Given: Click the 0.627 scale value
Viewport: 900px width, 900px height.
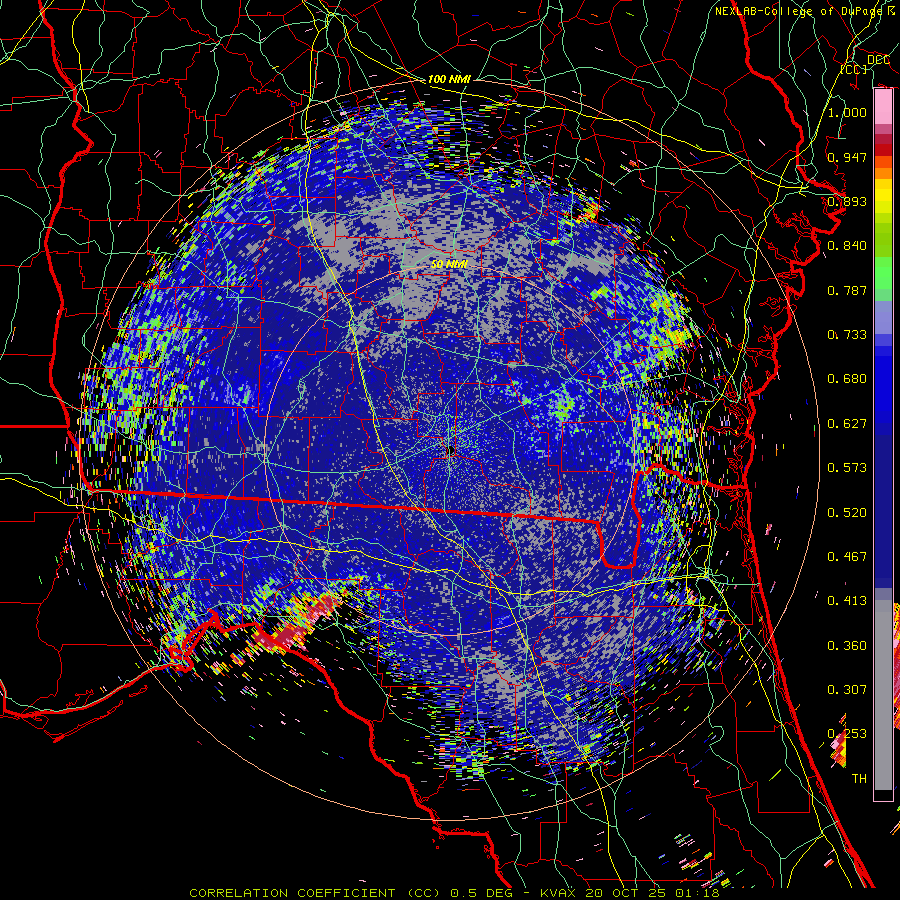Looking at the screenshot, I should point(847,424).
